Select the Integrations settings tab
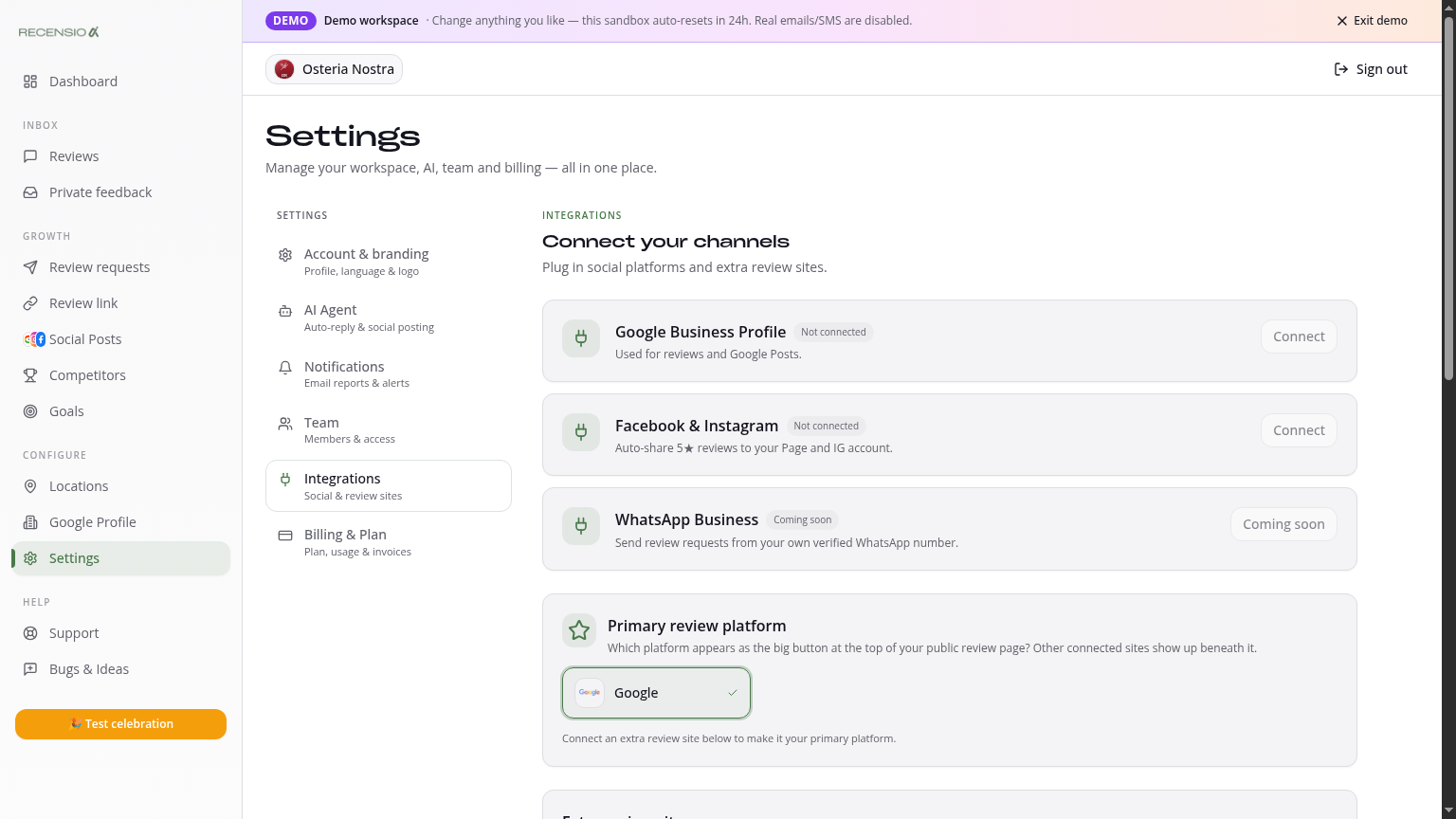Viewport: 1456px width, 819px height. (x=389, y=486)
